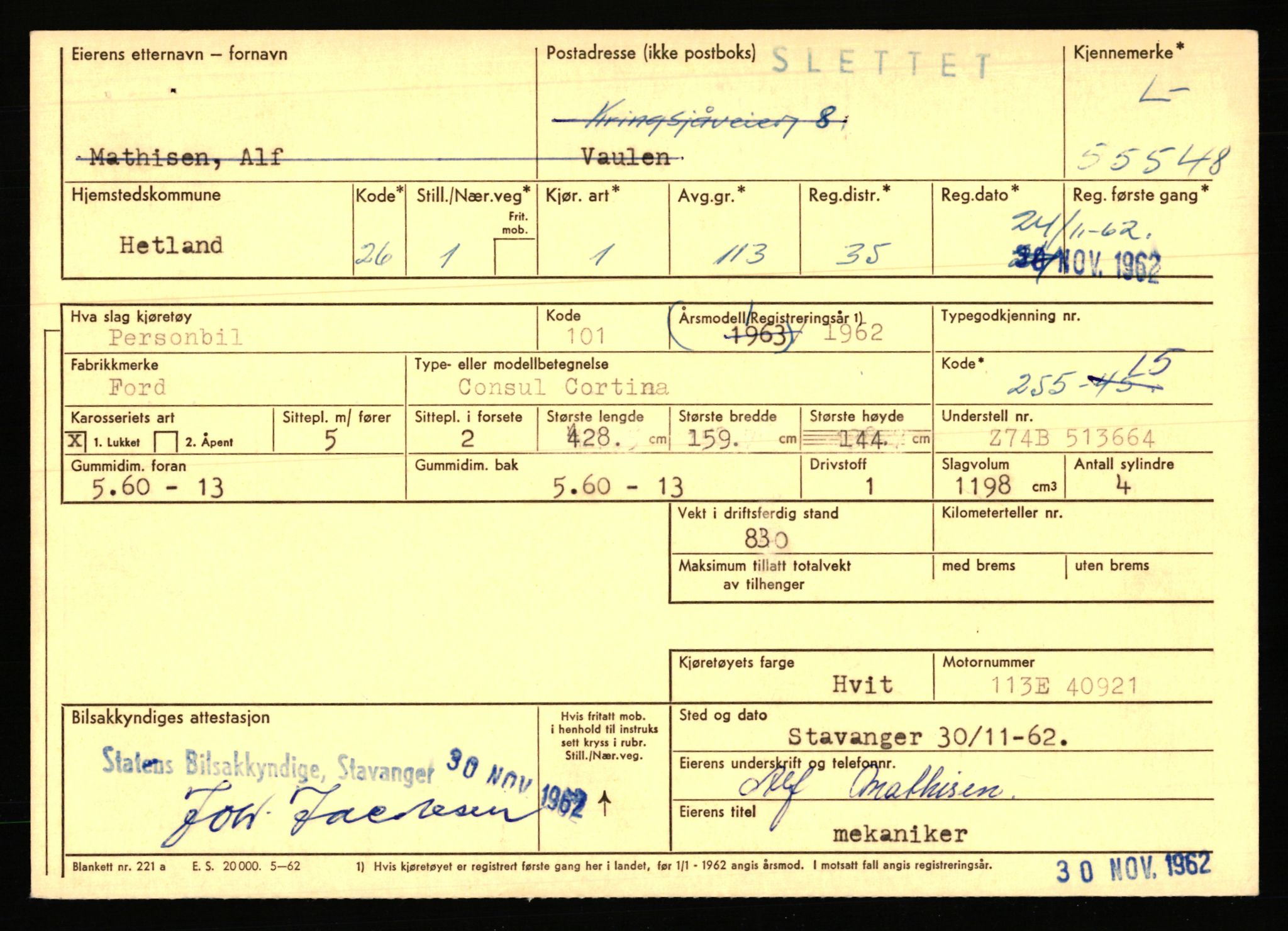
Task: Click the owner name 'Mathisen, Alf'
Action: tap(187, 157)
